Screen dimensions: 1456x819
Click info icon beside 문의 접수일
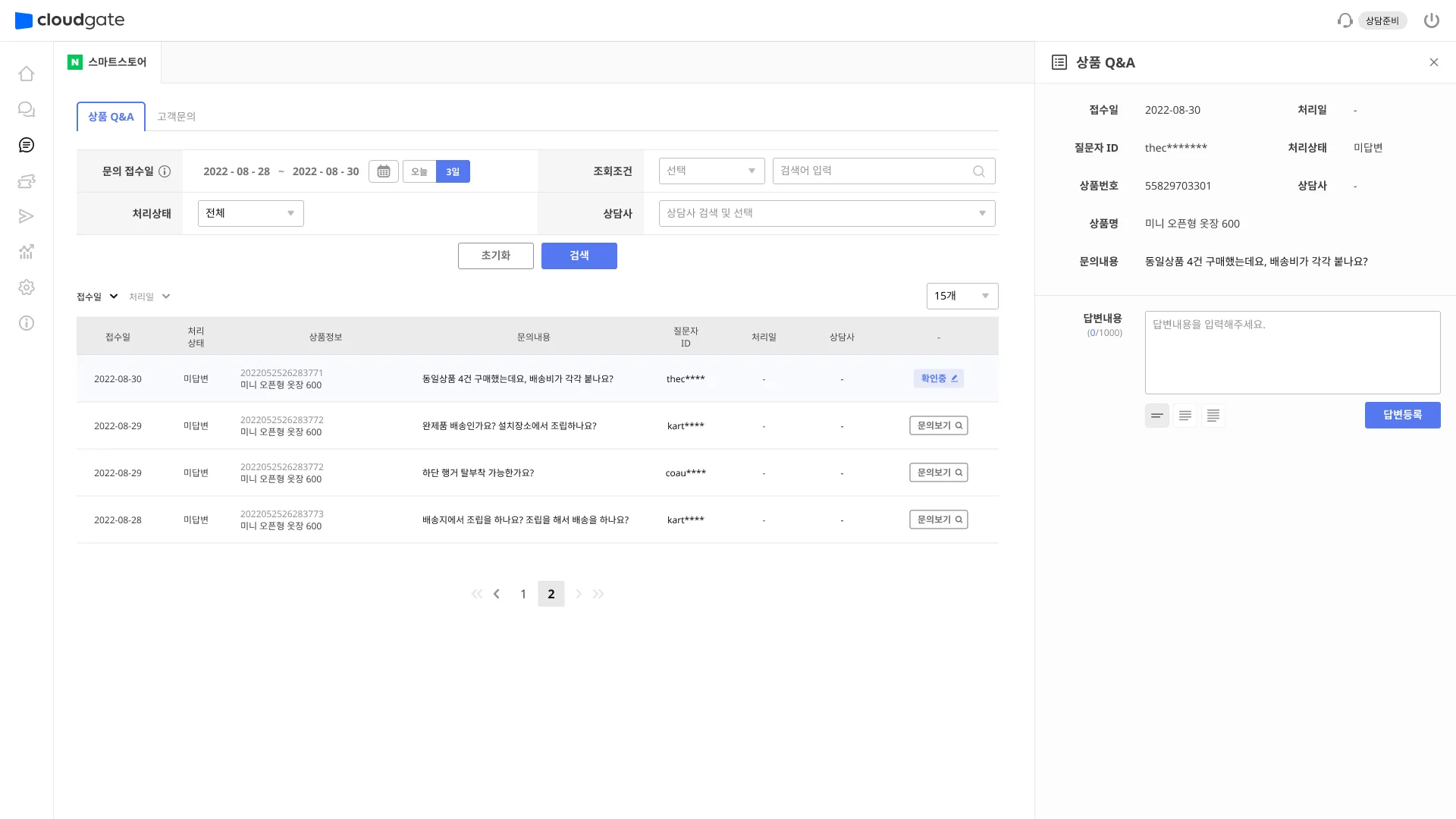(165, 171)
